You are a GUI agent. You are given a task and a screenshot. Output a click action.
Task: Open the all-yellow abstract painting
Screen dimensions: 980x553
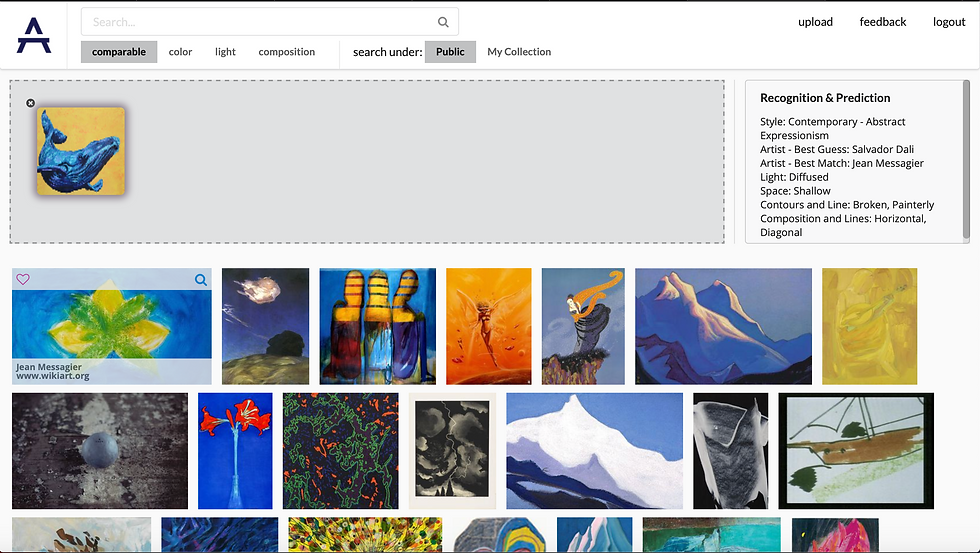pyautogui.click(x=869, y=326)
